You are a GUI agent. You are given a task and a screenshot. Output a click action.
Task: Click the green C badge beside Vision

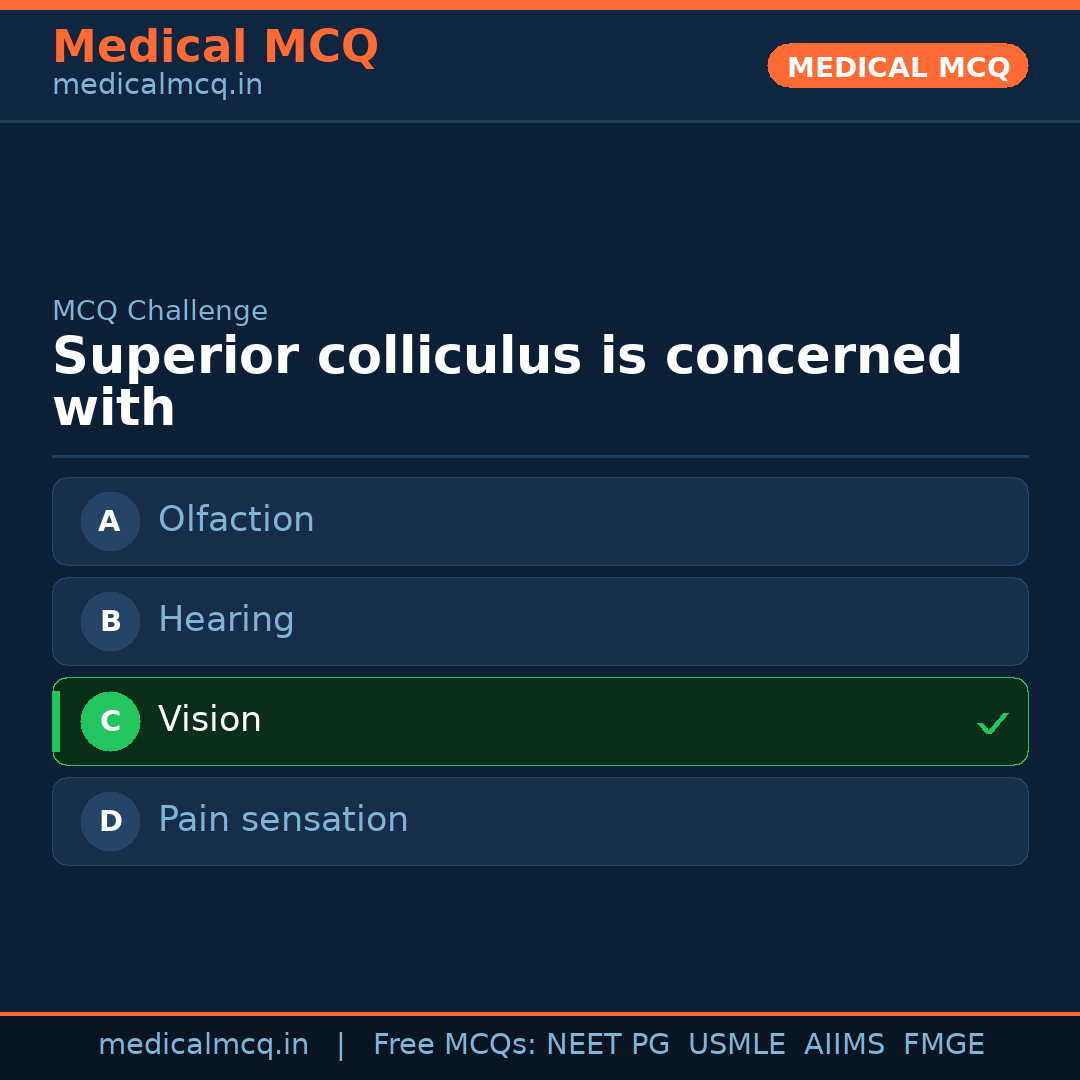pyautogui.click(x=110, y=721)
